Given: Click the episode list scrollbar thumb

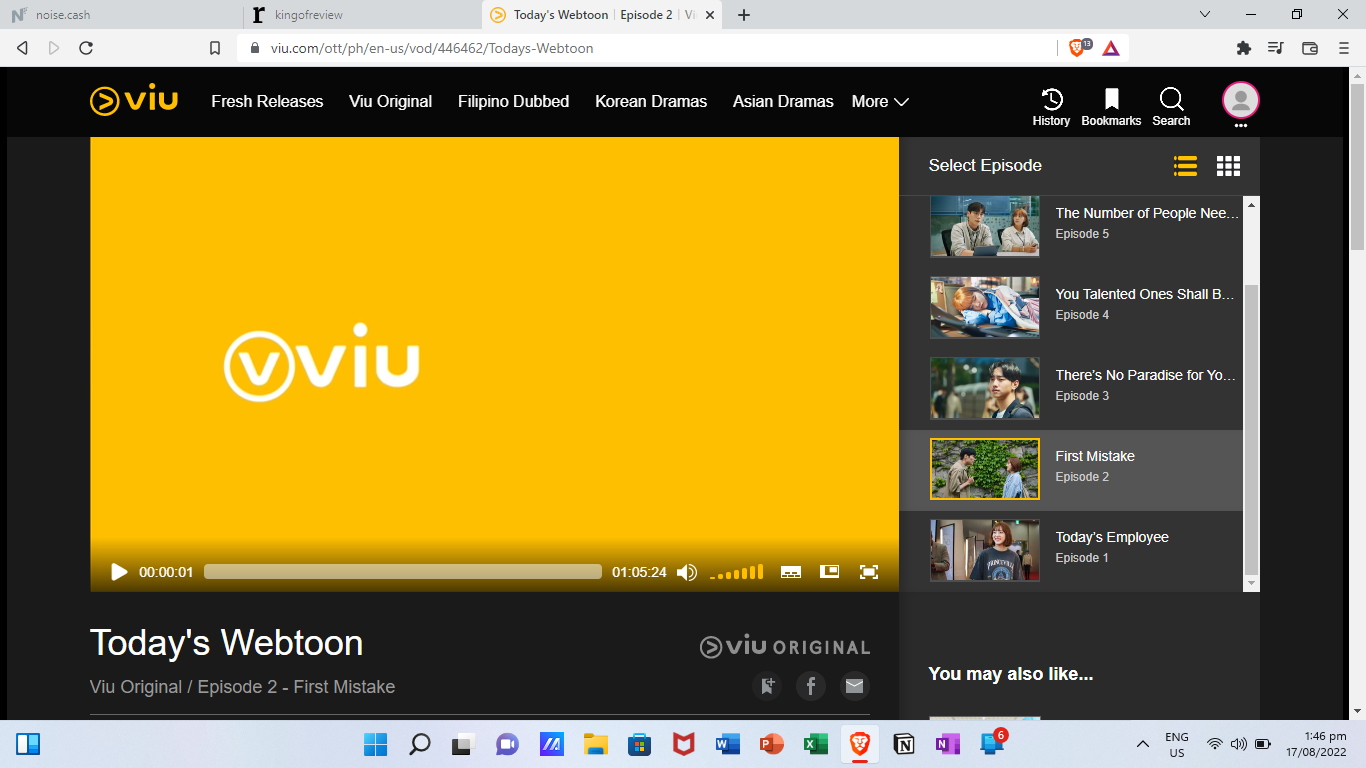Looking at the screenshot, I should click(x=1252, y=429).
